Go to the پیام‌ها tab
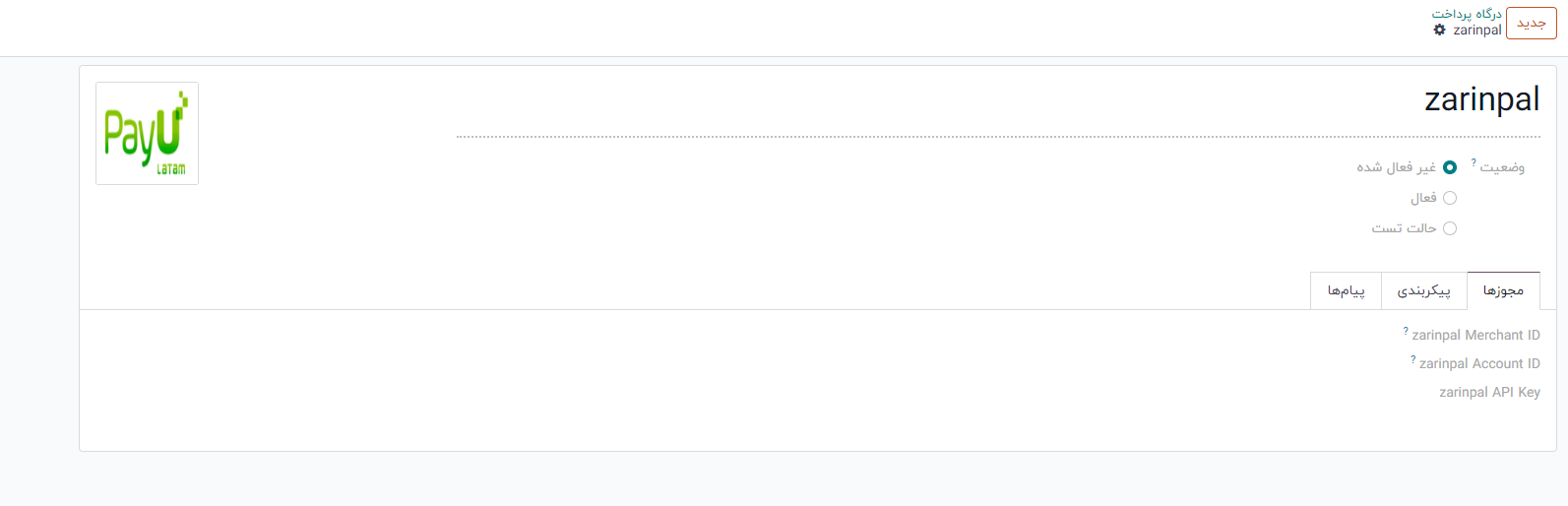Image resolution: width=1568 pixels, height=506 pixels. [1346, 290]
